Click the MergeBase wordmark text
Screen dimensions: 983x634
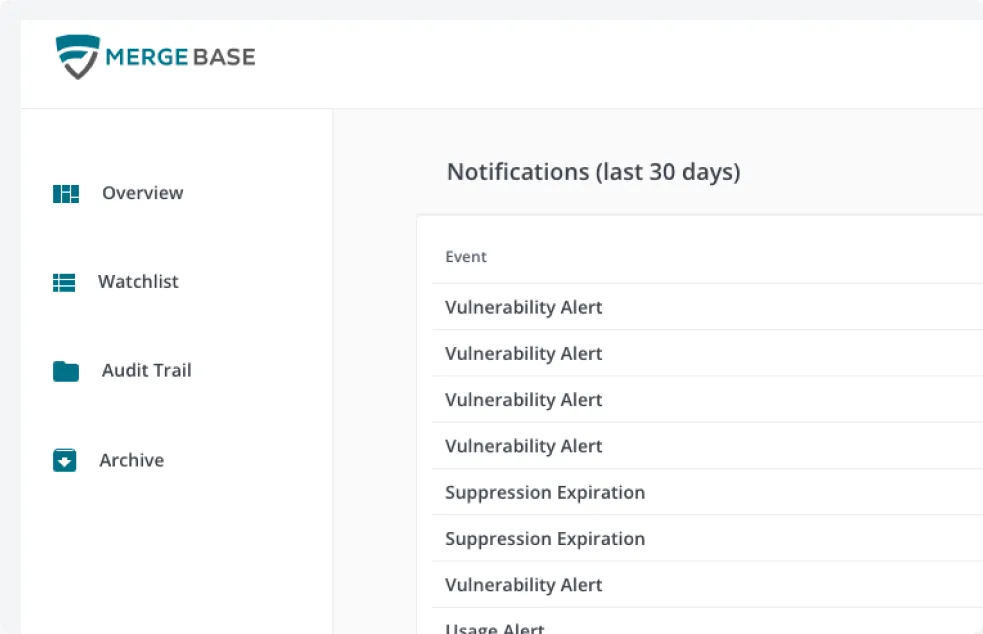click(x=180, y=57)
